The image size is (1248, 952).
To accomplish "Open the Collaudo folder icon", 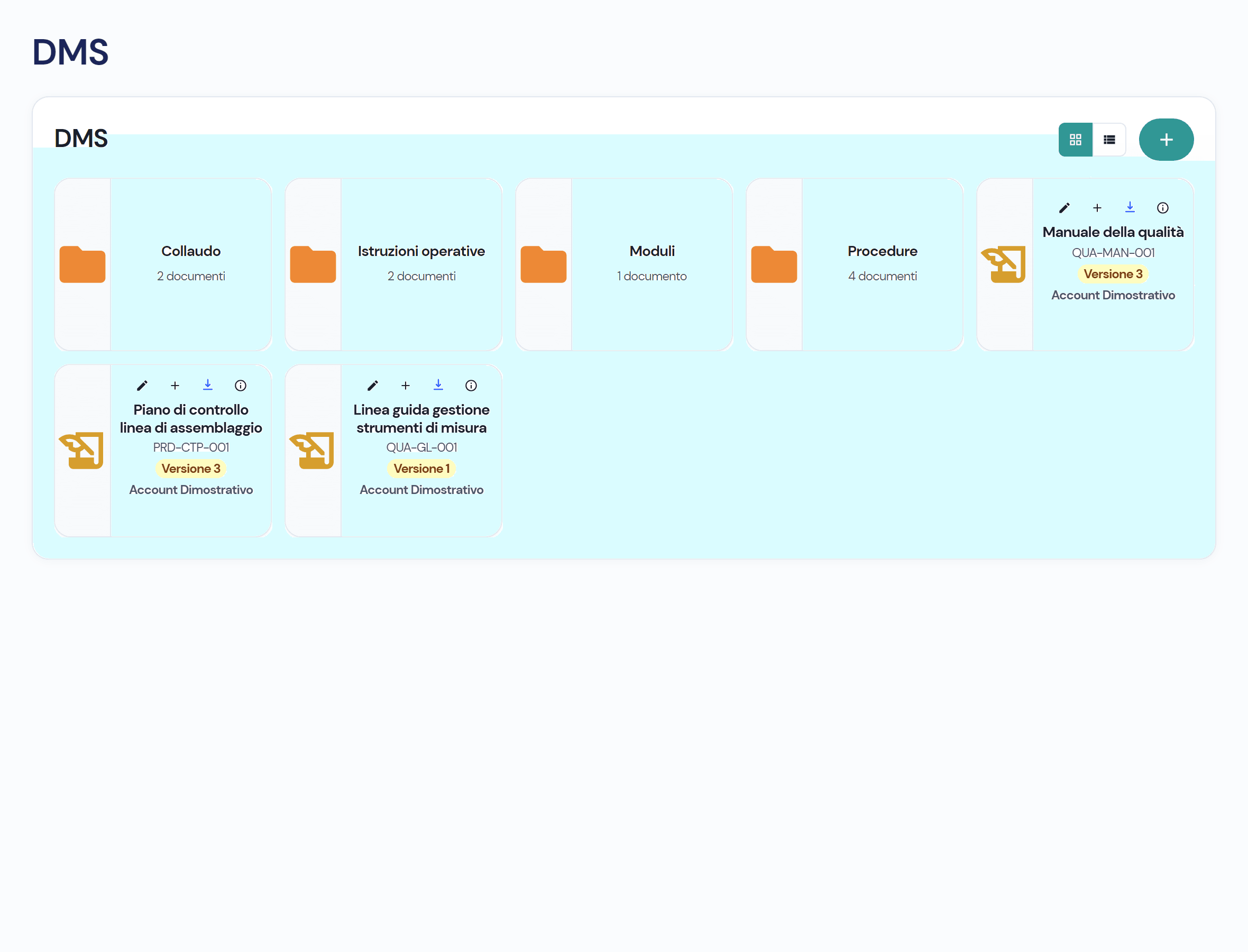I will point(82,264).
